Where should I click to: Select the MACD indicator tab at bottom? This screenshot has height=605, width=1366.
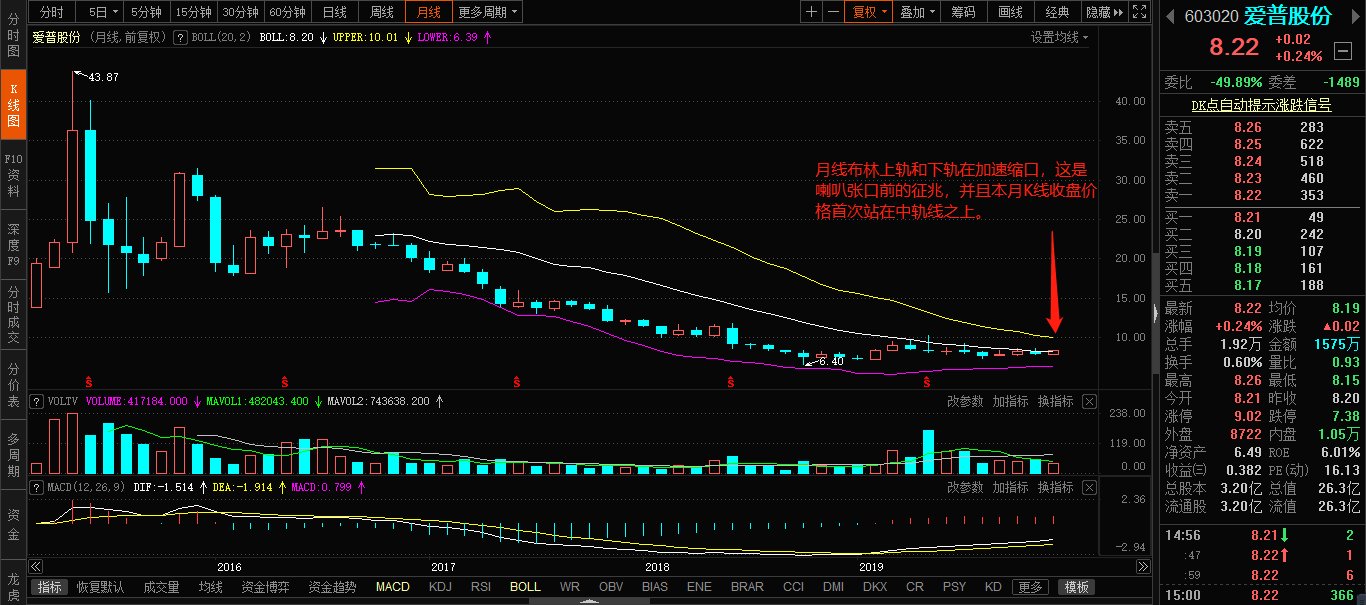click(x=392, y=587)
